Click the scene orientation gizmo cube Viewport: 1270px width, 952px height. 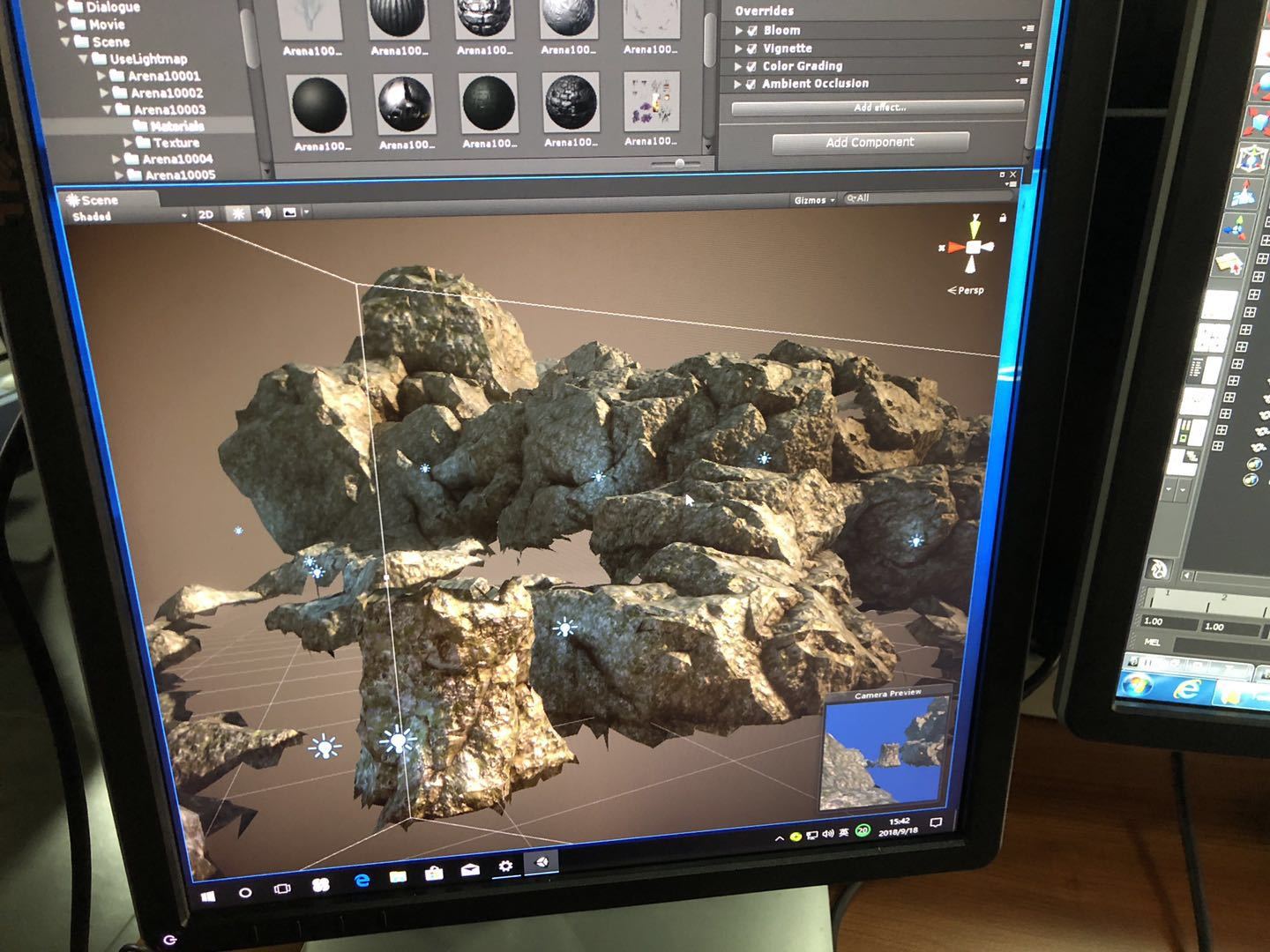coord(973,247)
